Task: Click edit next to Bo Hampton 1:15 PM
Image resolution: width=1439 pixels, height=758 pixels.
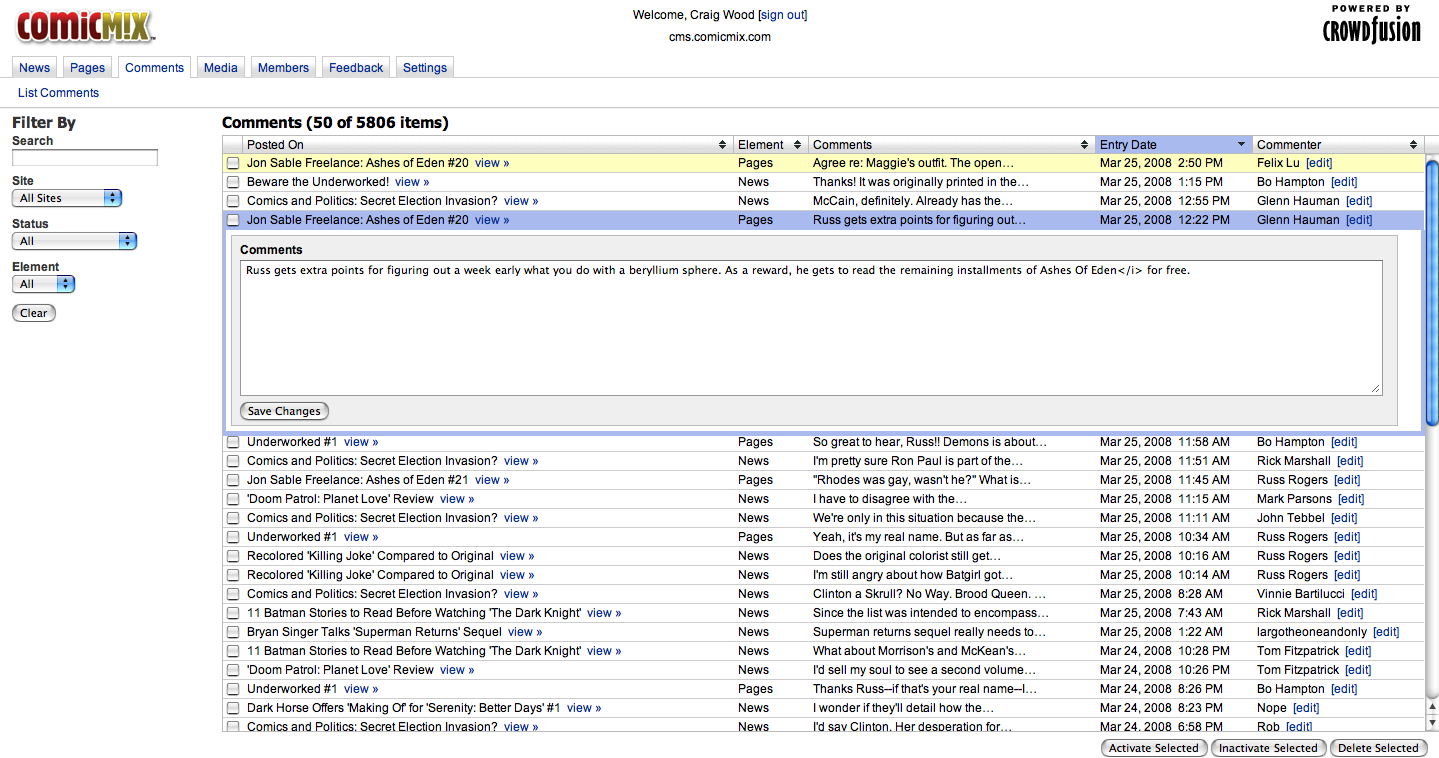Action: [x=1344, y=182]
